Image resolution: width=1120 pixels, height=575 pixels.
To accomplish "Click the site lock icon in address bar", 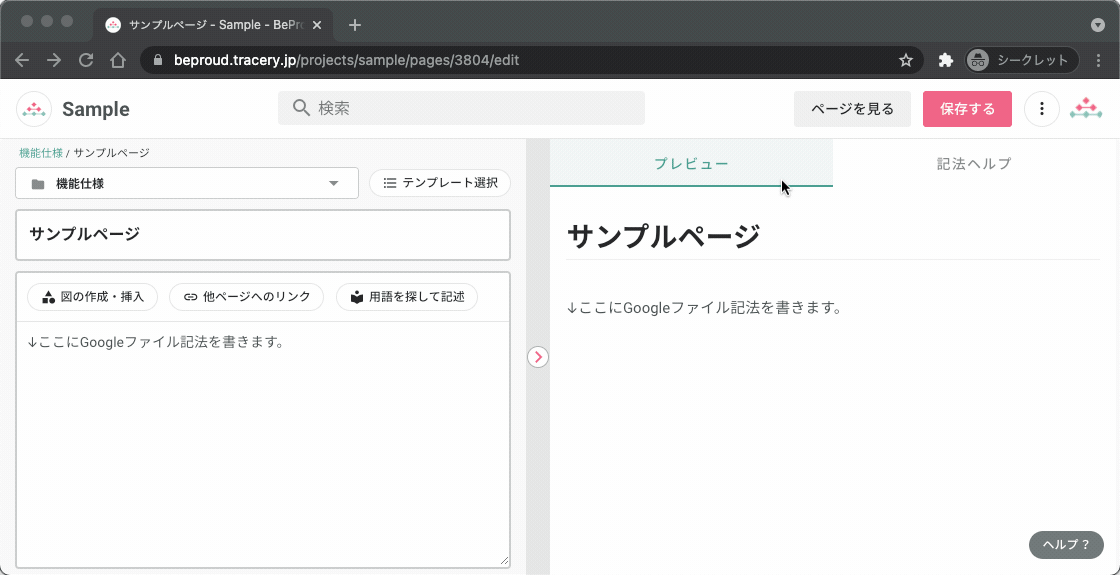I will click(158, 61).
